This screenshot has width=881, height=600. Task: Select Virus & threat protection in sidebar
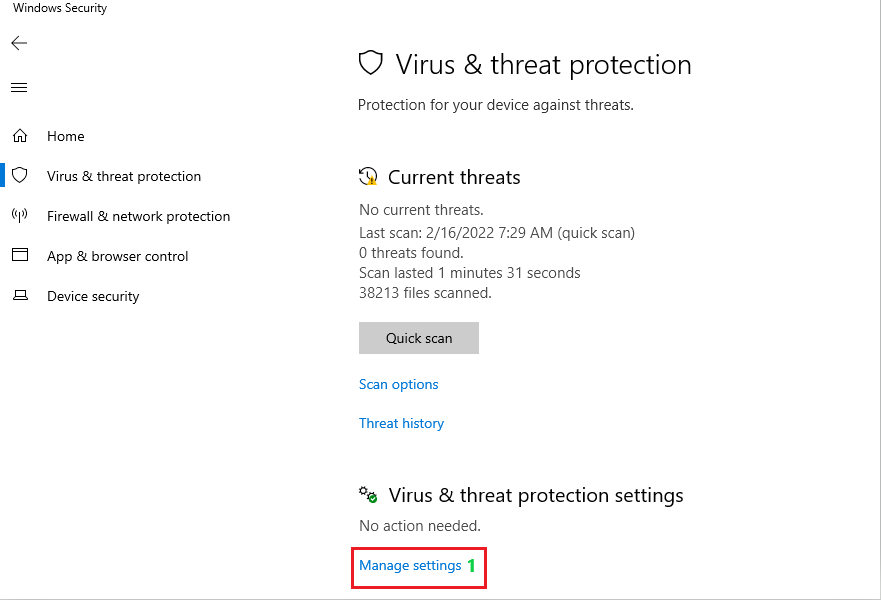[124, 176]
